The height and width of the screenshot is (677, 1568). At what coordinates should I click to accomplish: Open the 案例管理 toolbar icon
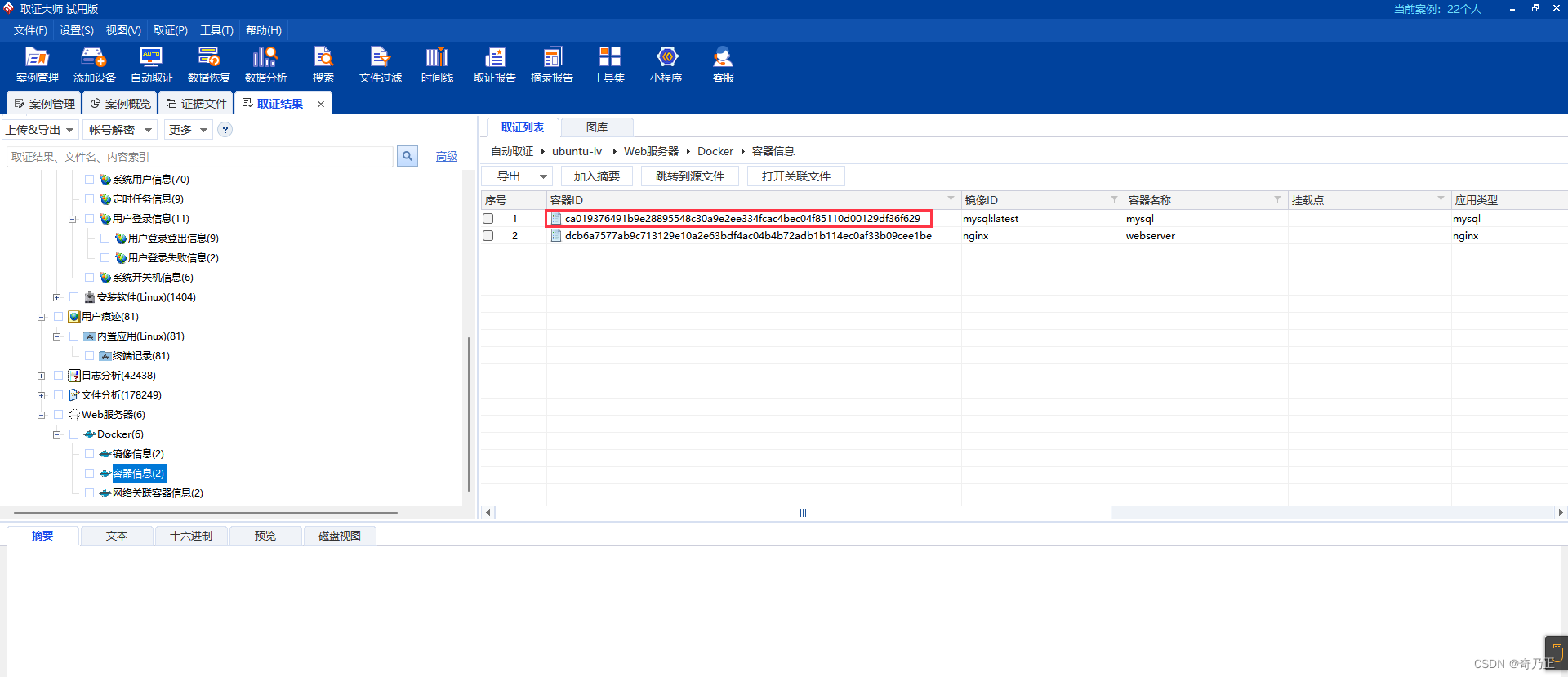[37, 65]
